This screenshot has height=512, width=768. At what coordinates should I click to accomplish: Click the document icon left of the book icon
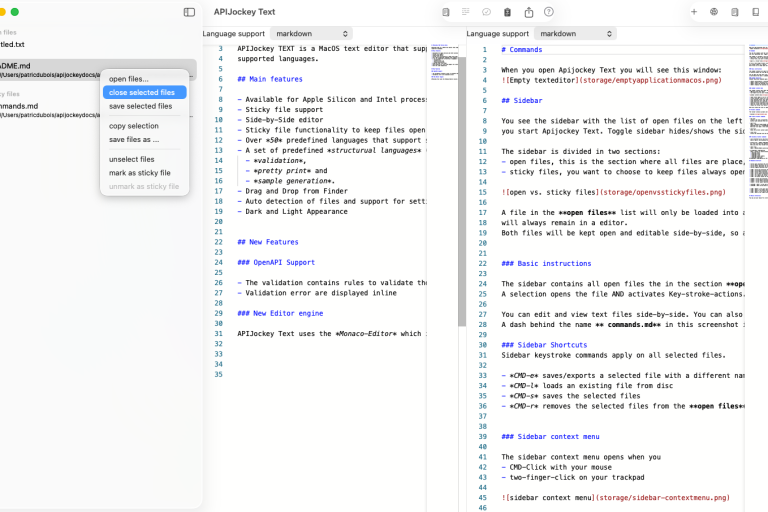click(735, 12)
